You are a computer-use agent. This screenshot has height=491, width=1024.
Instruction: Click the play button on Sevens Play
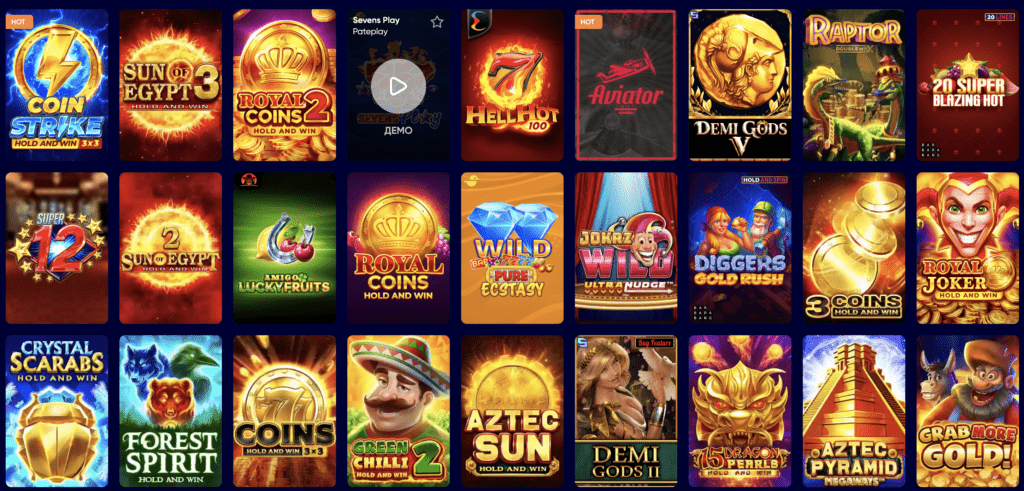398,86
